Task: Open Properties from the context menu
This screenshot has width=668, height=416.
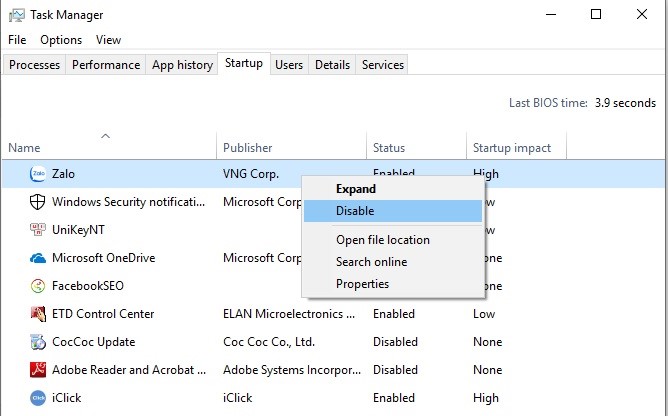Action: click(362, 284)
